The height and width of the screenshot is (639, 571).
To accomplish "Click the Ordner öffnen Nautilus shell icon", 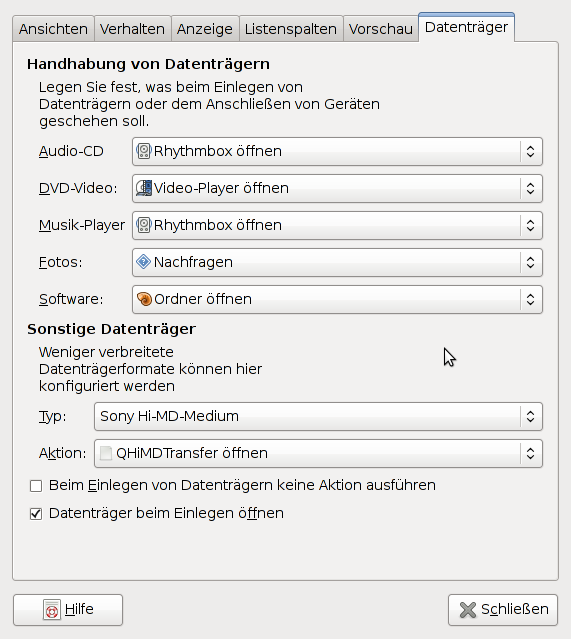I will (x=144, y=299).
